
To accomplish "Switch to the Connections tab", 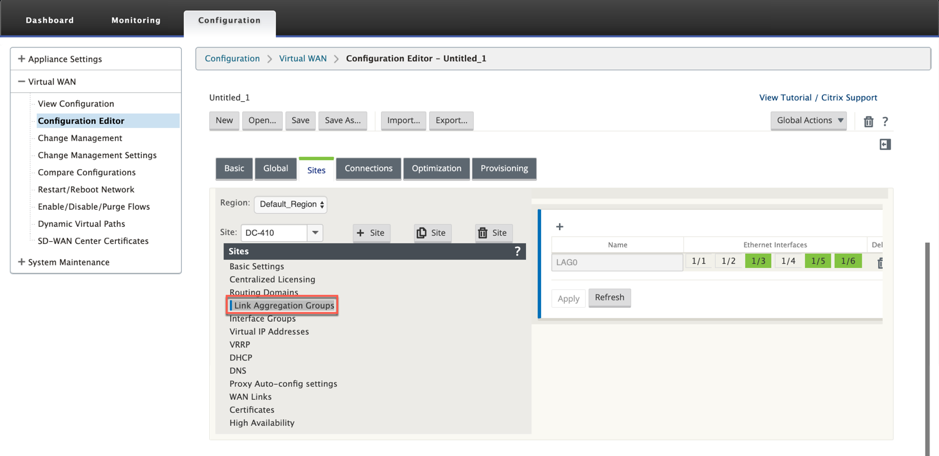I will point(368,169).
